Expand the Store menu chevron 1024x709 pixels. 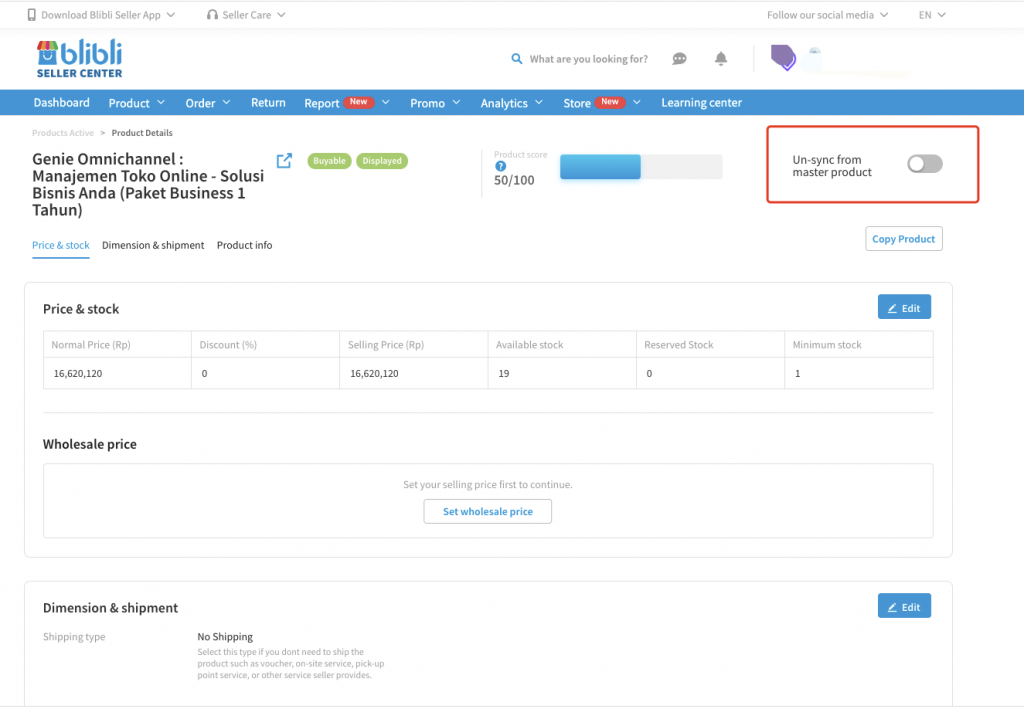coord(637,102)
